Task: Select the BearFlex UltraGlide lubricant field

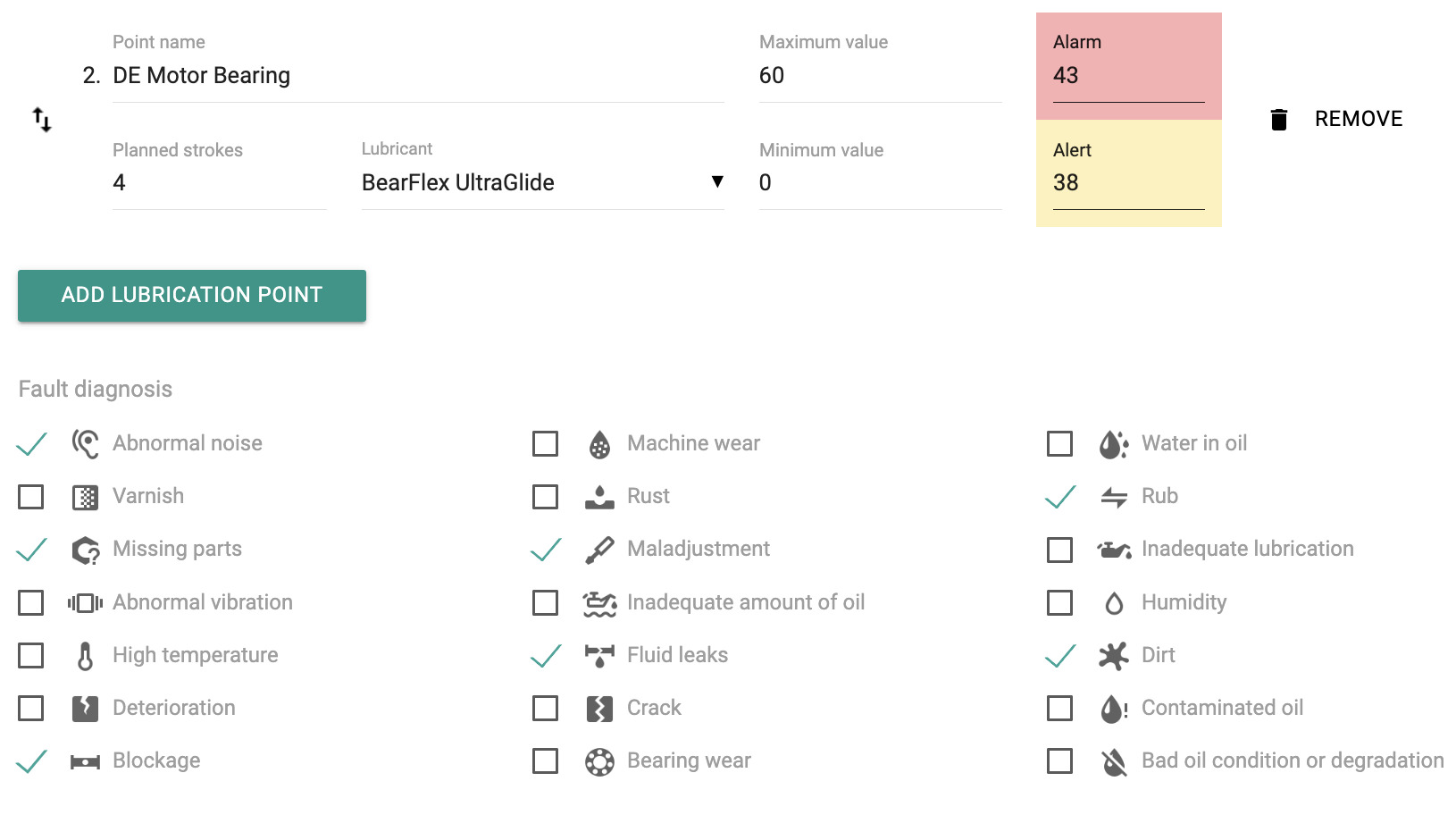Action: point(543,182)
